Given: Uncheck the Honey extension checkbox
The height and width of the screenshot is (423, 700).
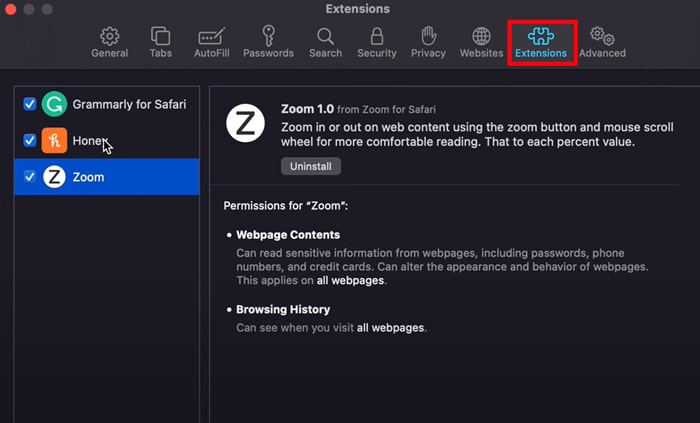Looking at the screenshot, I should 30,141.
